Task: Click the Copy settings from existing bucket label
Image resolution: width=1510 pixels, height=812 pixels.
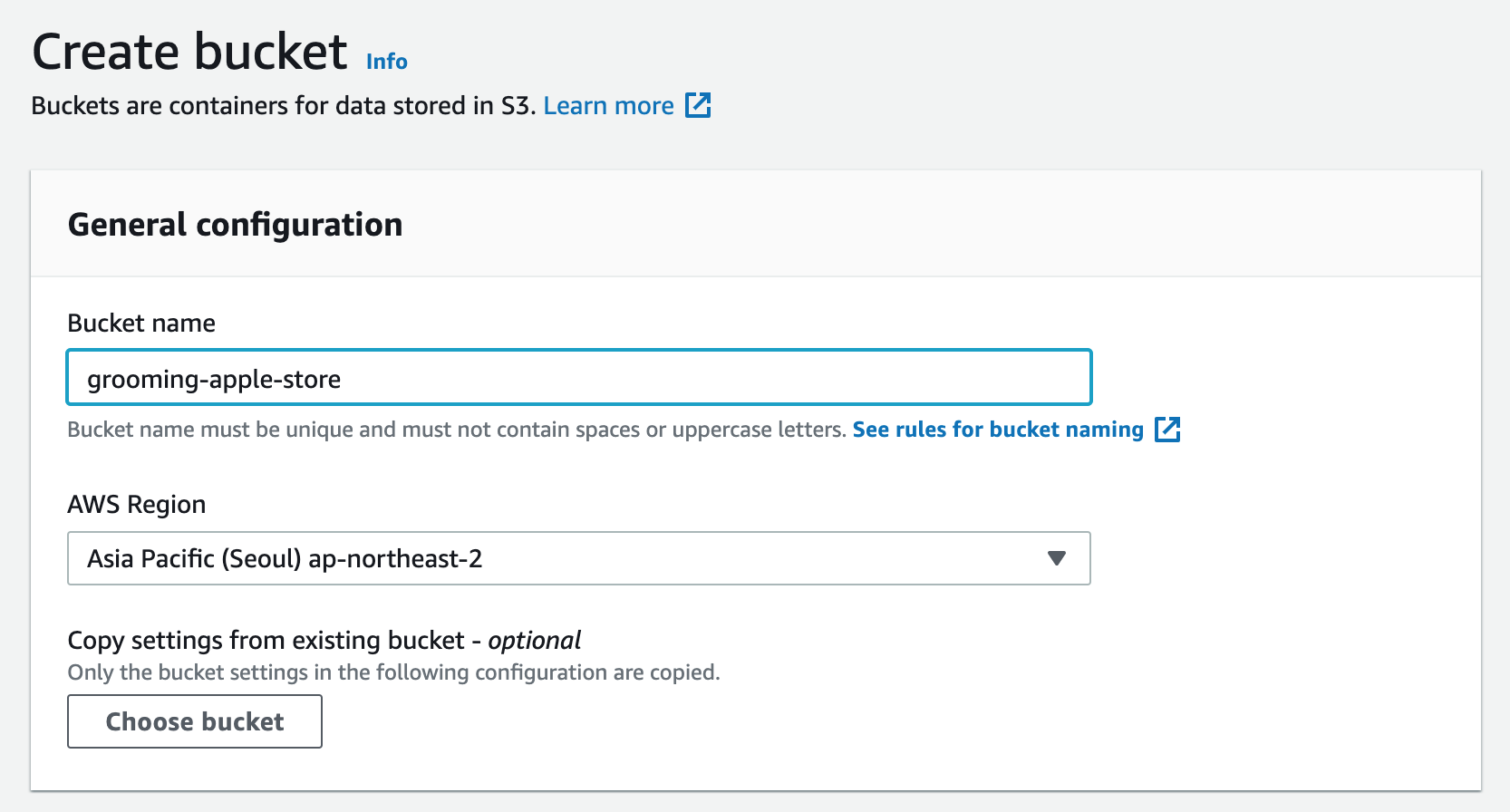Action: pos(266,641)
